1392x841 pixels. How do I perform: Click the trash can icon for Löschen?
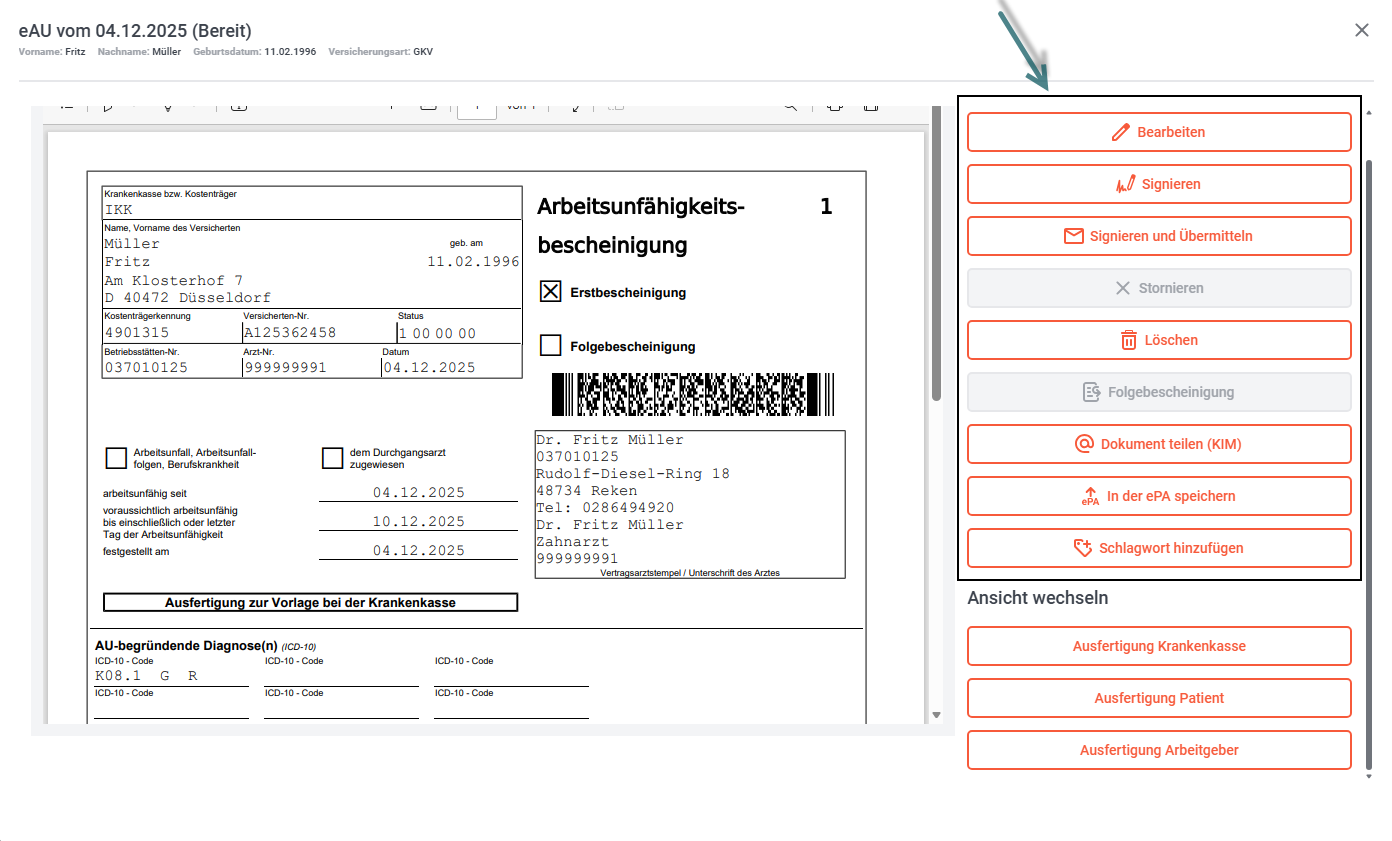pos(1129,340)
